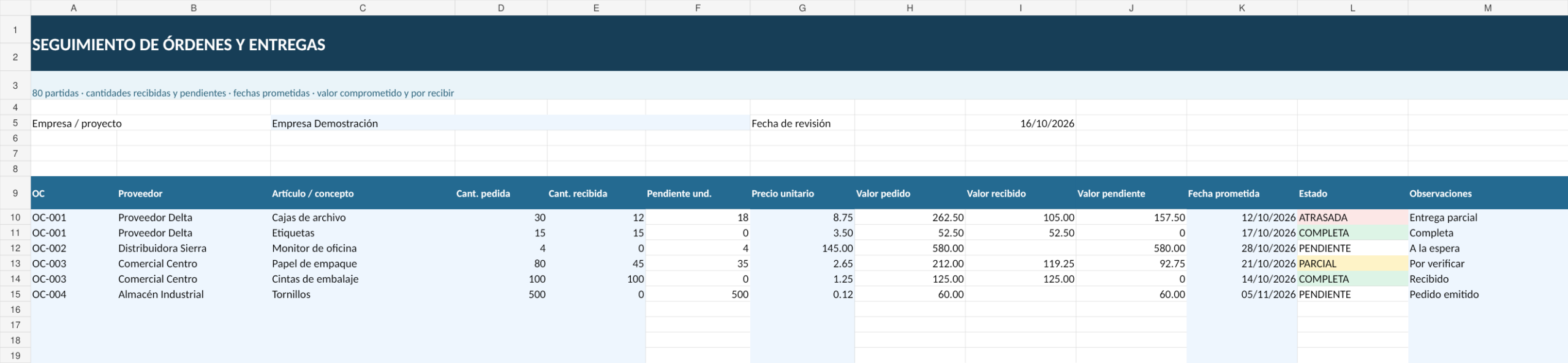This screenshot has height=363, width=1568.
Task: Click the 'Precio unitario' header cell
Action: [802, 193]
